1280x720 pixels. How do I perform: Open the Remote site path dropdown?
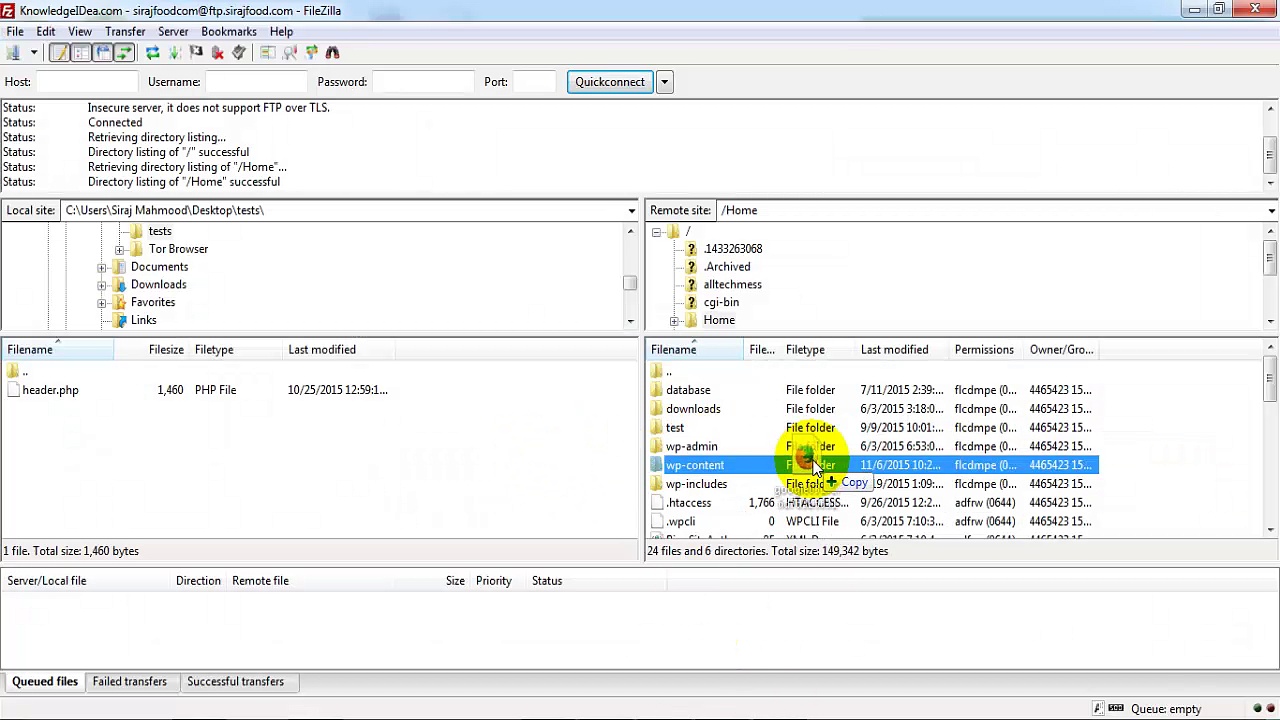pyautogui.click(x=1271, y=211)
